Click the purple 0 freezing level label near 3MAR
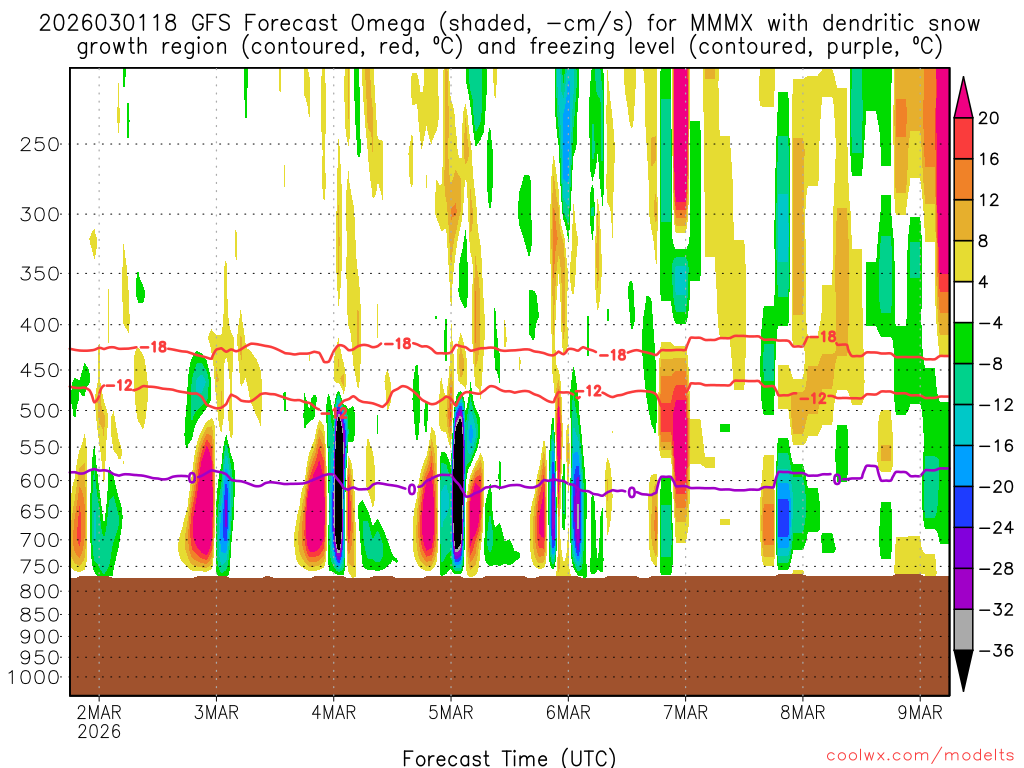 pos(192,478)
